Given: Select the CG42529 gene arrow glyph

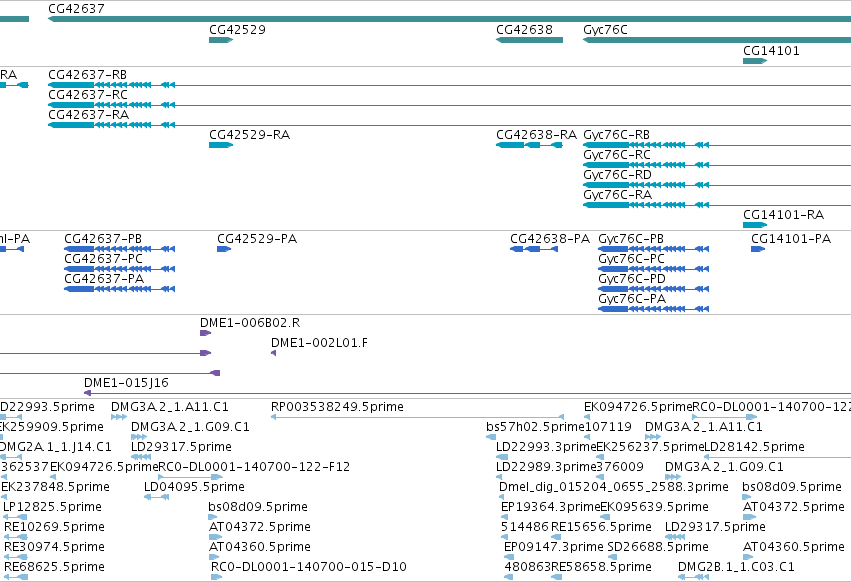Looking at the screenshot, I should click(221, 40).
